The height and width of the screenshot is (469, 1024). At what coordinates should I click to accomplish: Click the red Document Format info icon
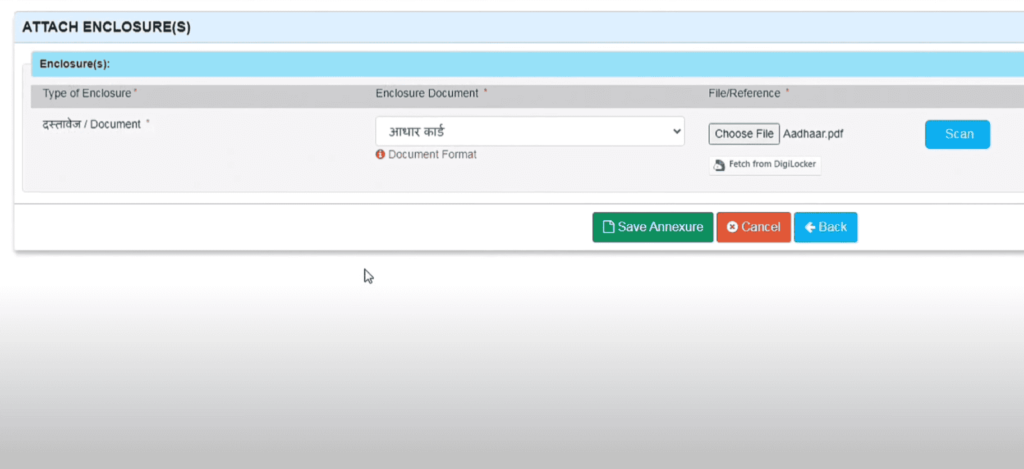point(381,155)
